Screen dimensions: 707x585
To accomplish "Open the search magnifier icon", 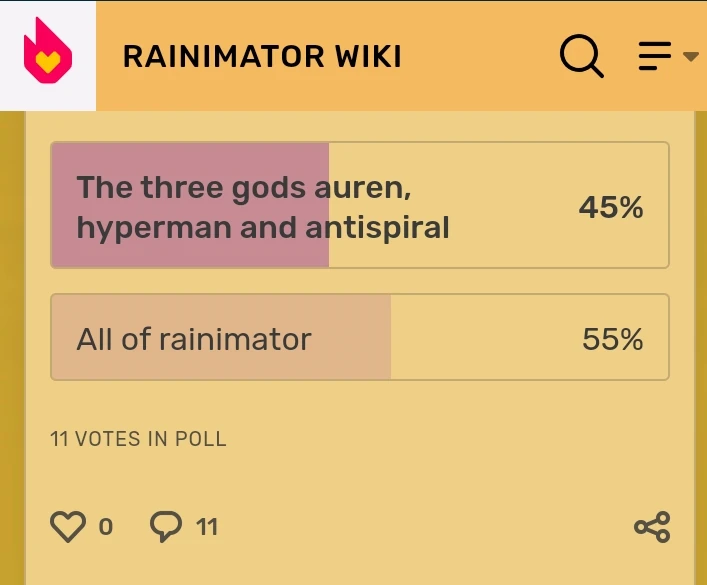I will tap(581, 56).
